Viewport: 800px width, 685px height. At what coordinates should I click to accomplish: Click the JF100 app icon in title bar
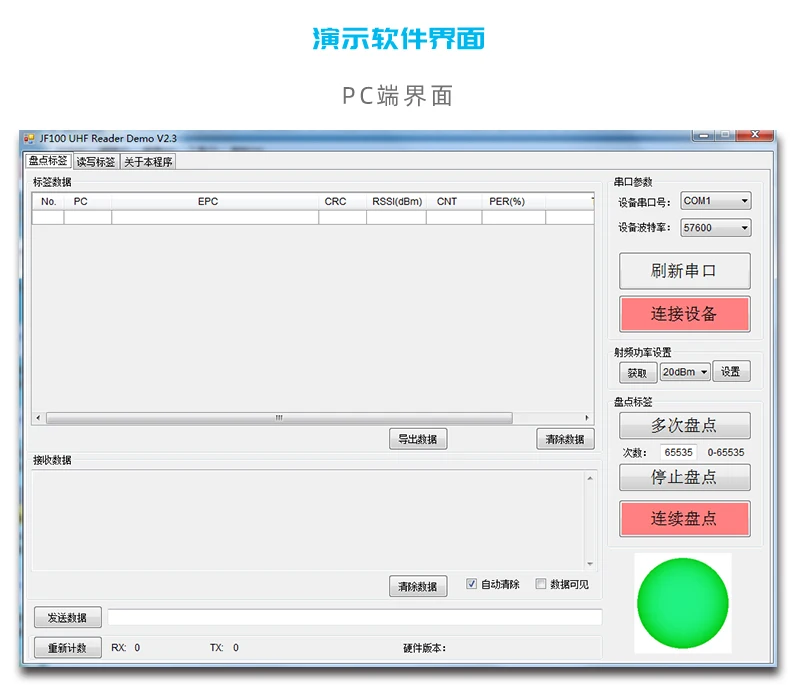pos(29,139)
